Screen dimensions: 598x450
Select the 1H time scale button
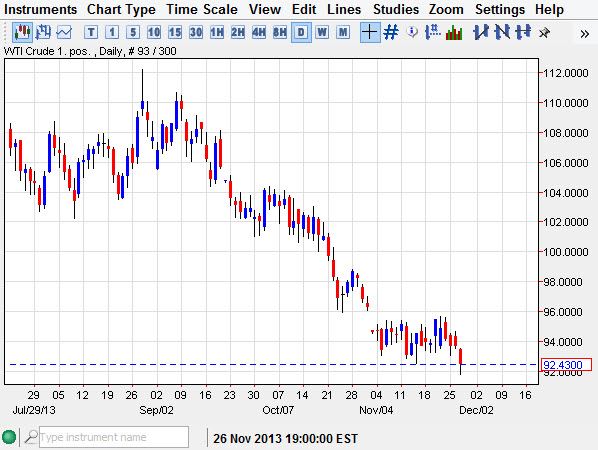pyautogui.click(x=217, y=32)
